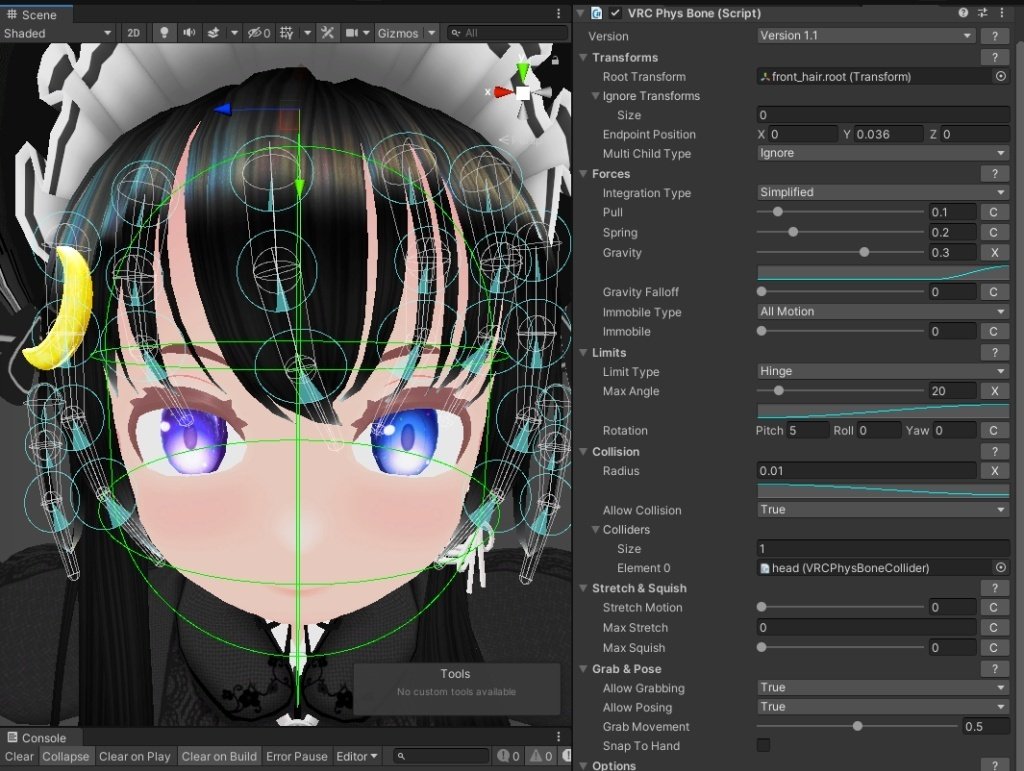Adjust the Gravity slider handle
The image size is (1024, 771).
coord(864,252)
